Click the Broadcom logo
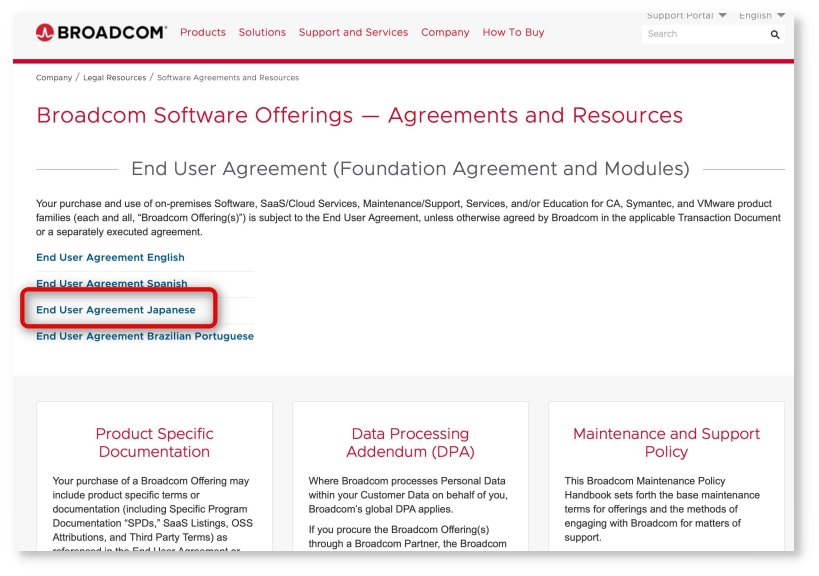The height and width of the screenshot is (576, 819). coord(101,33)
